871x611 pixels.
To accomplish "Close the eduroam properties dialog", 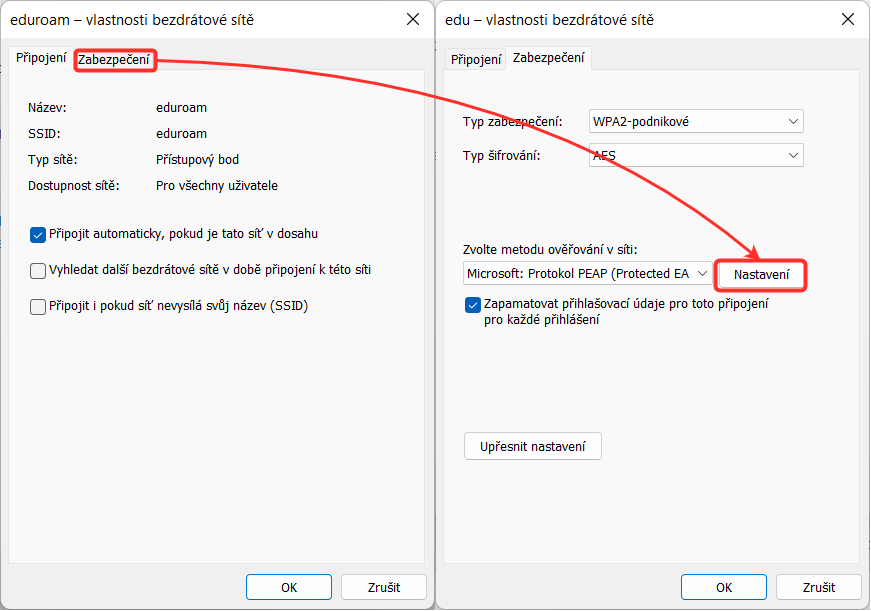I will pyautogui.click(x=413, y=19).
